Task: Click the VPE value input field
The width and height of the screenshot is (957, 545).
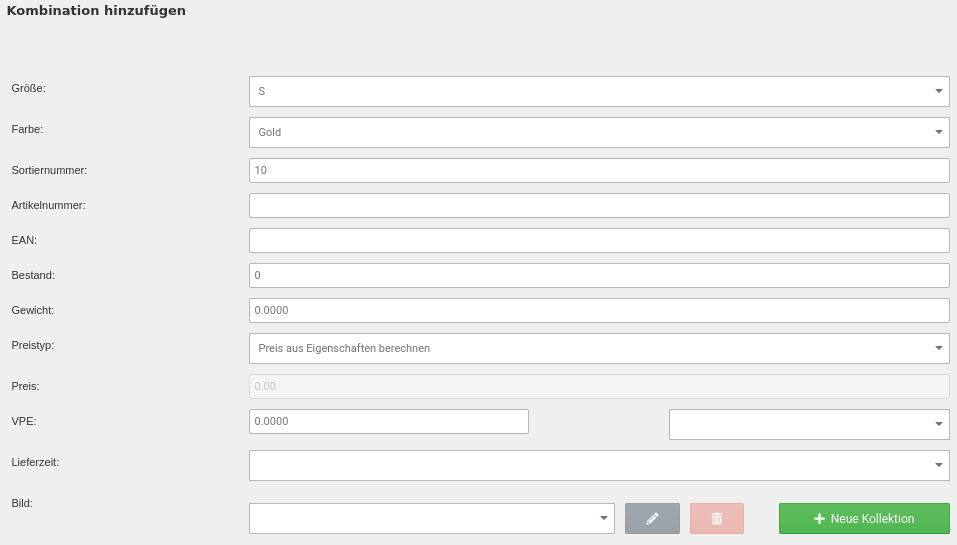Action: [388, 421]
